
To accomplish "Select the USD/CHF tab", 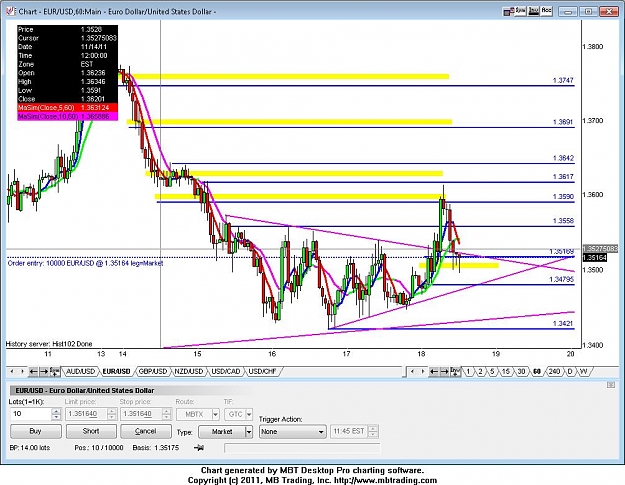I will pos(262,371).
